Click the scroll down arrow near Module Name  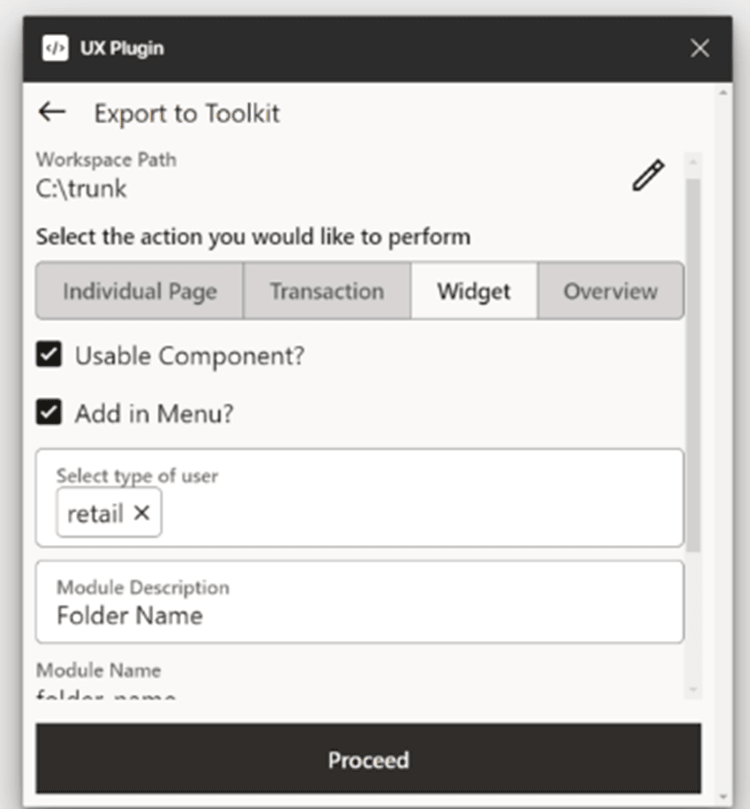click(693, 689)
